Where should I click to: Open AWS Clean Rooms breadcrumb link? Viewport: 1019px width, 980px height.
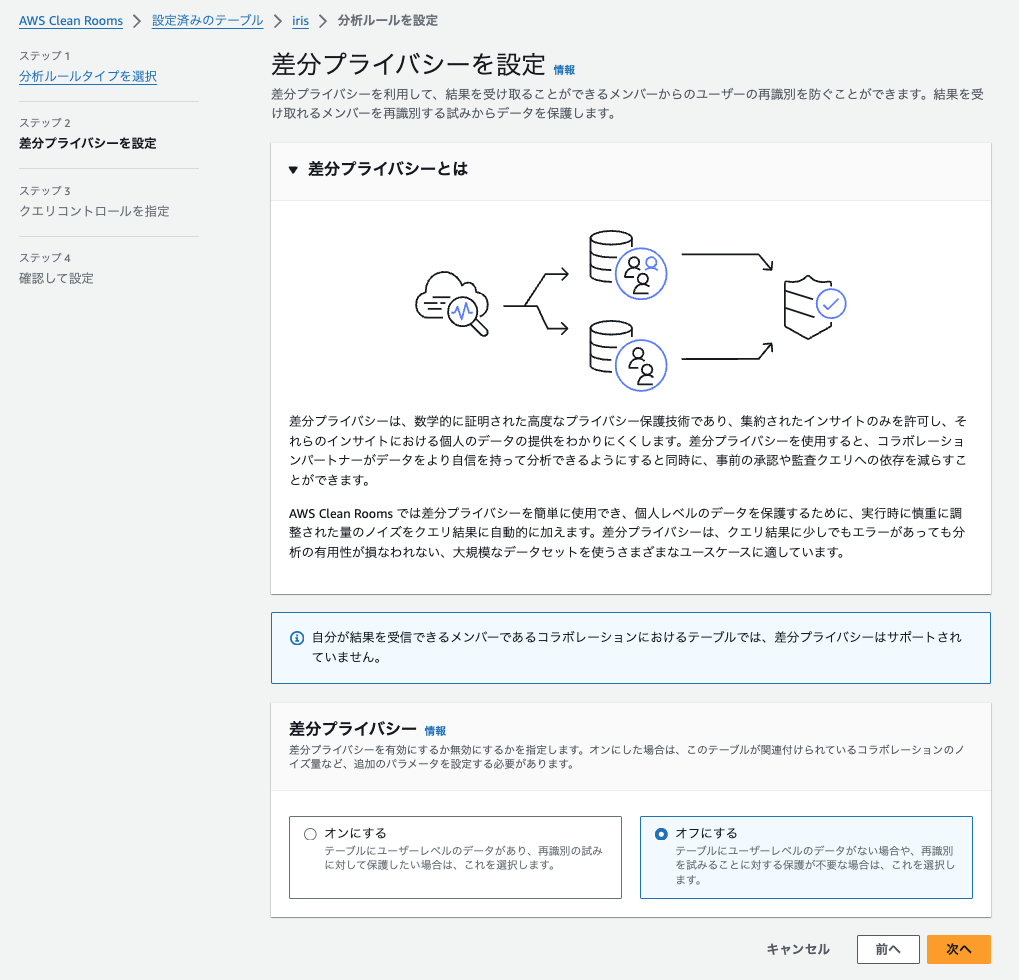tap(71, 21)
